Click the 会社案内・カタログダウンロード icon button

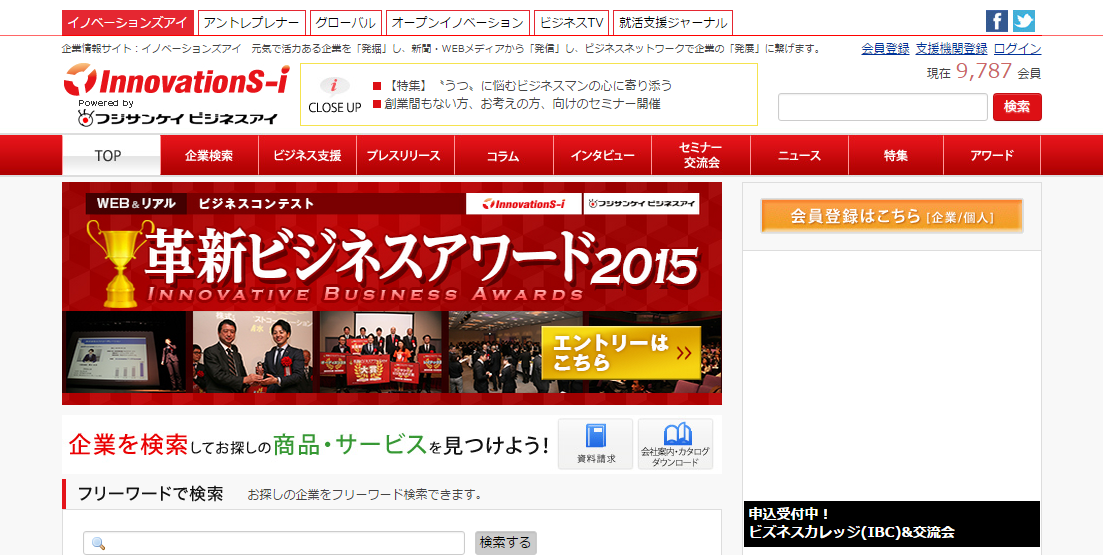tap(675, 444)
